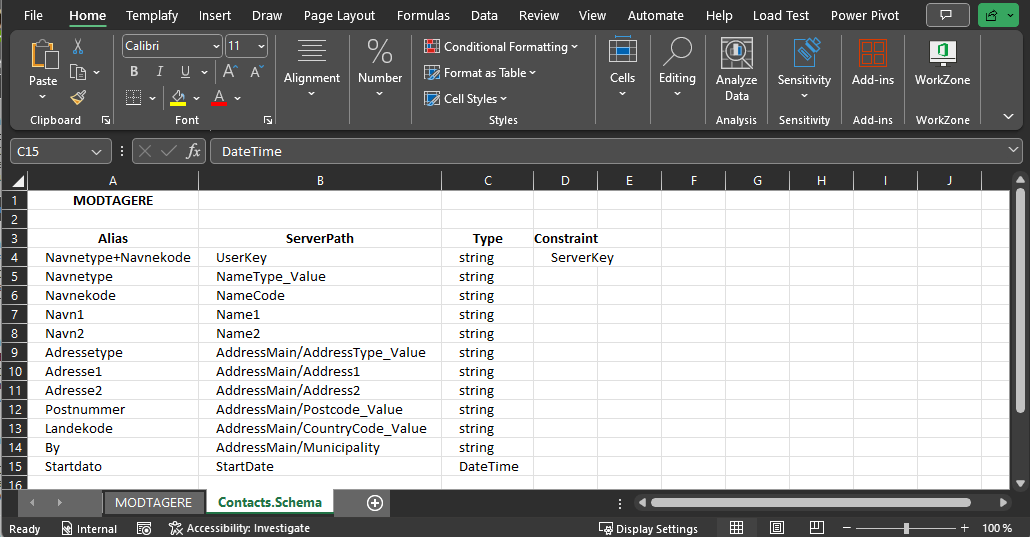Click the Cut scissors icon

pos(78,47)
